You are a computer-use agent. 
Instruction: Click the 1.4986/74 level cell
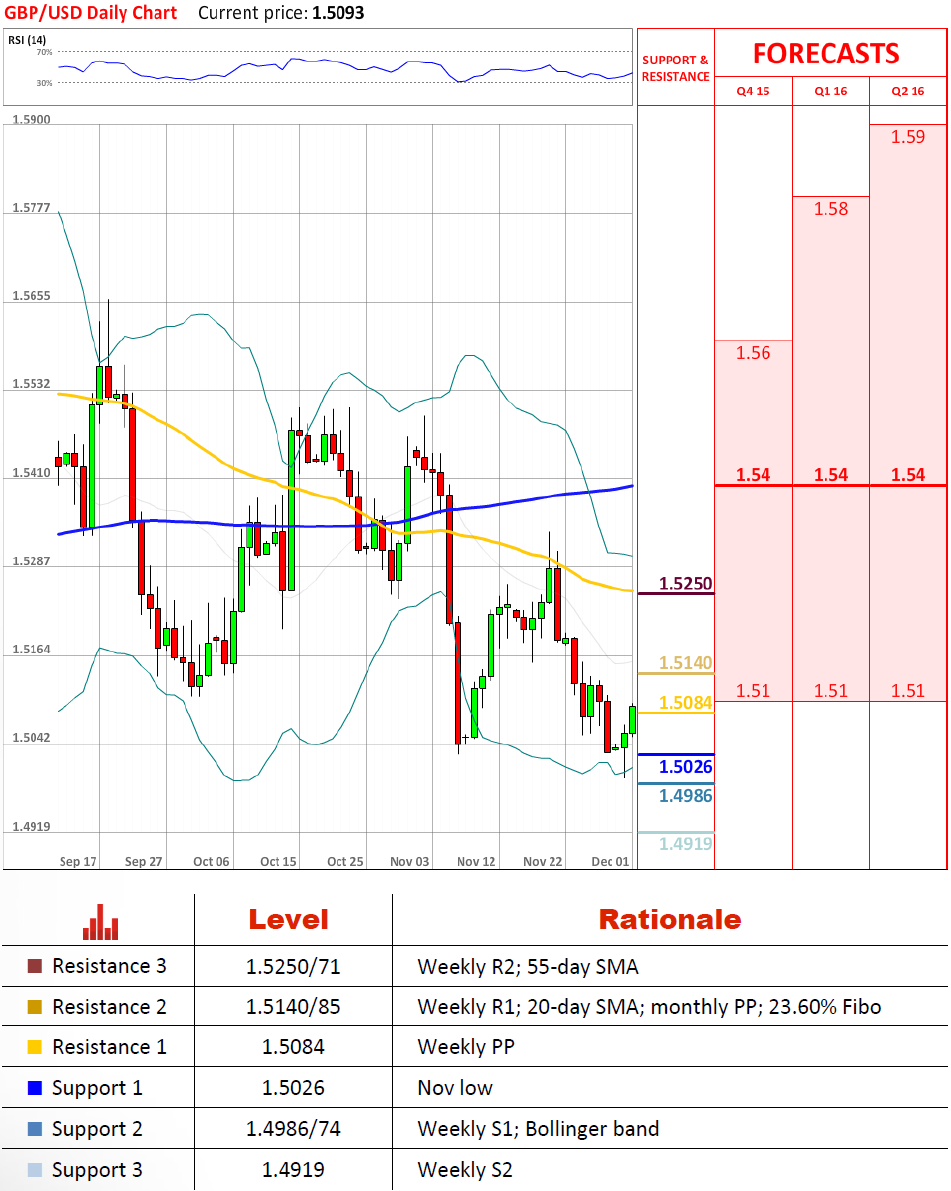tap(293, 1129)
